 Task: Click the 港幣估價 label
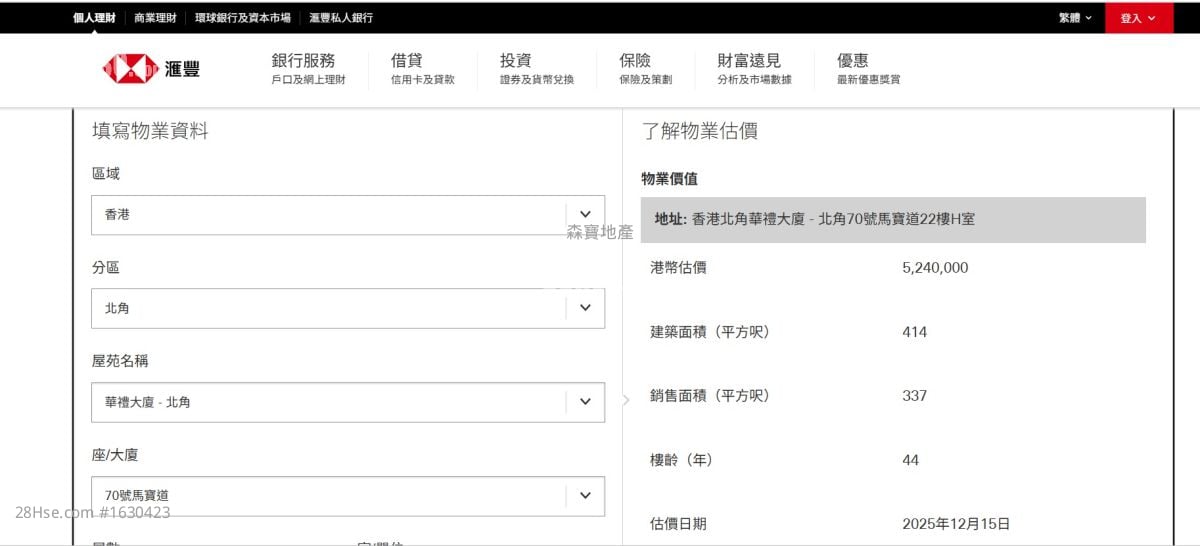coord(678,268)
